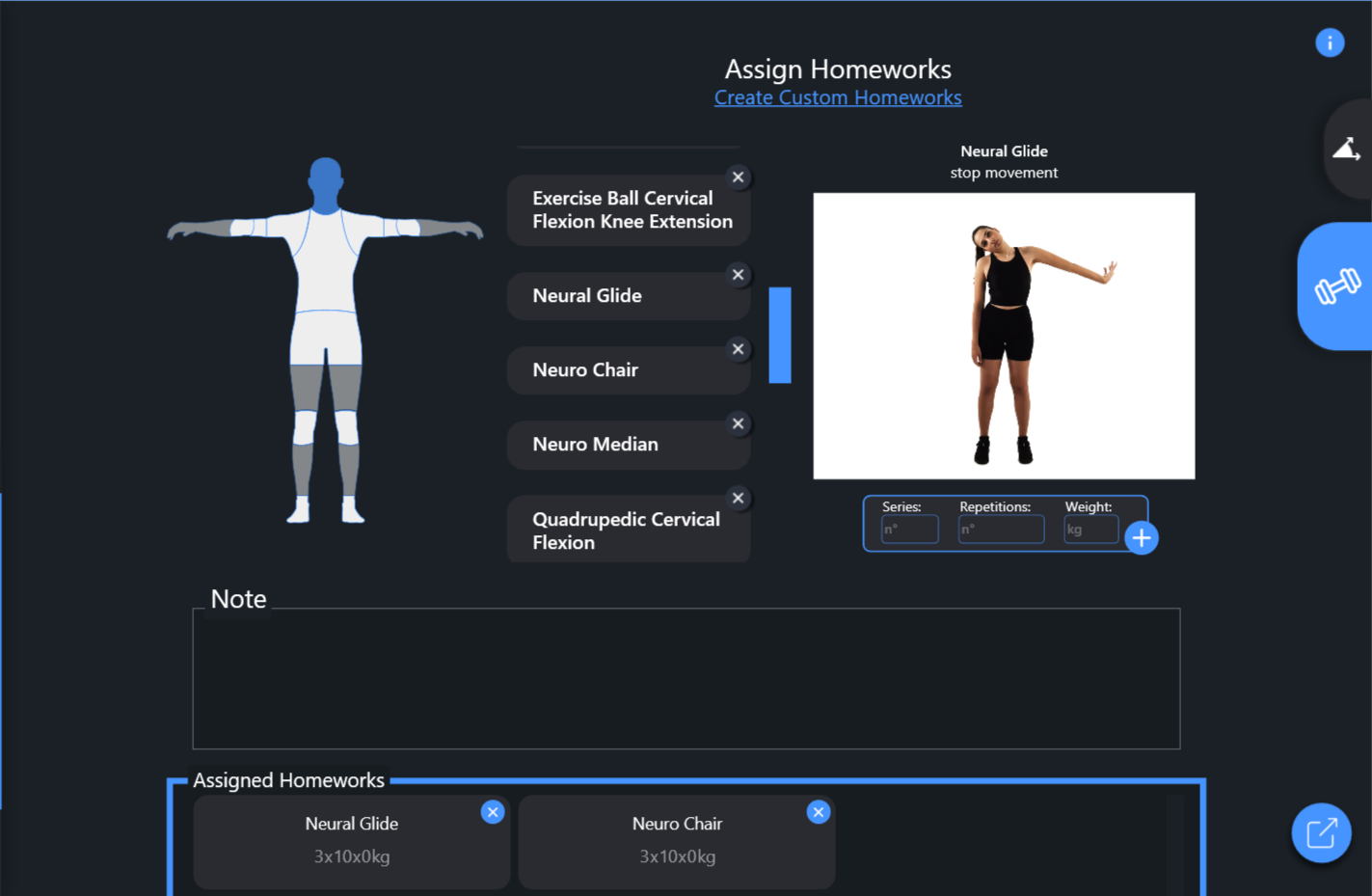Remove Quadrupedic Cervical Flexion from list
1372x896 pixels.
pyautogui.click(x=738, y=499)
